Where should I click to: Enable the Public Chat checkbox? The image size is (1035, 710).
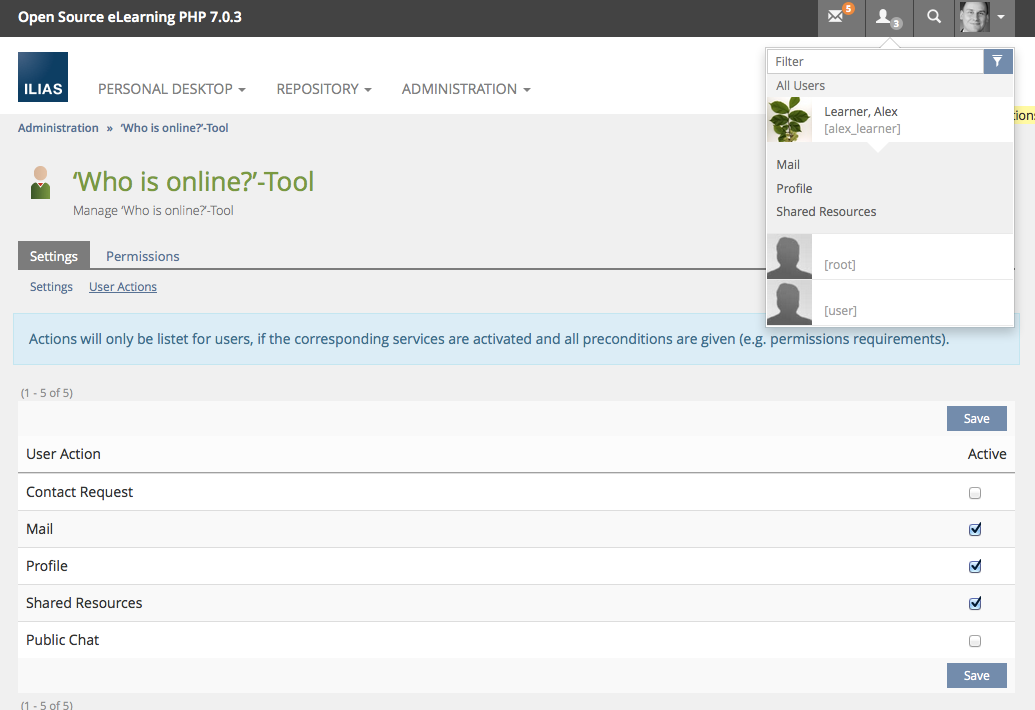tap(975, 641)
